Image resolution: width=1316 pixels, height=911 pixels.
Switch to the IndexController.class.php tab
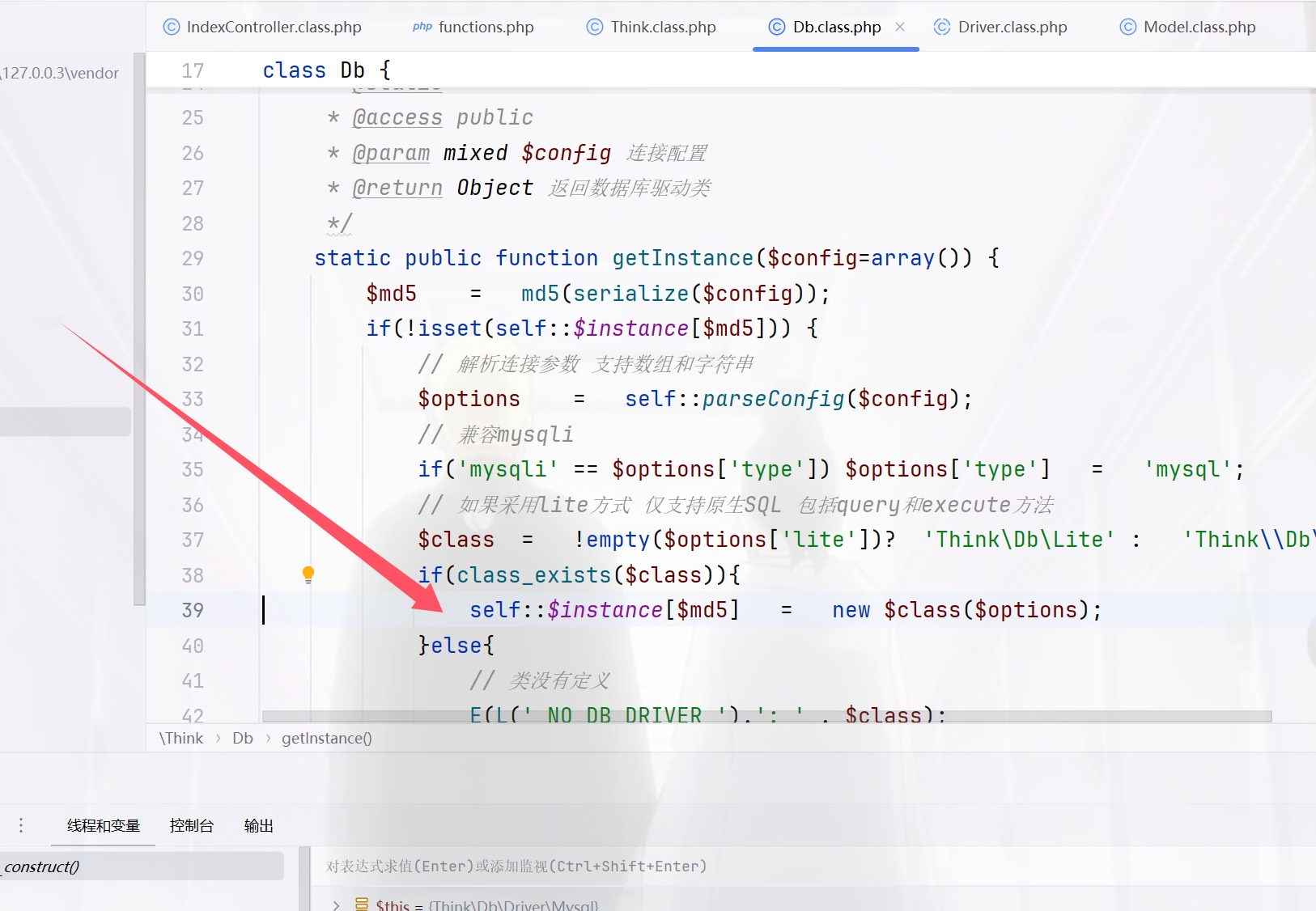pyautogui.click(x=262, y=27)
